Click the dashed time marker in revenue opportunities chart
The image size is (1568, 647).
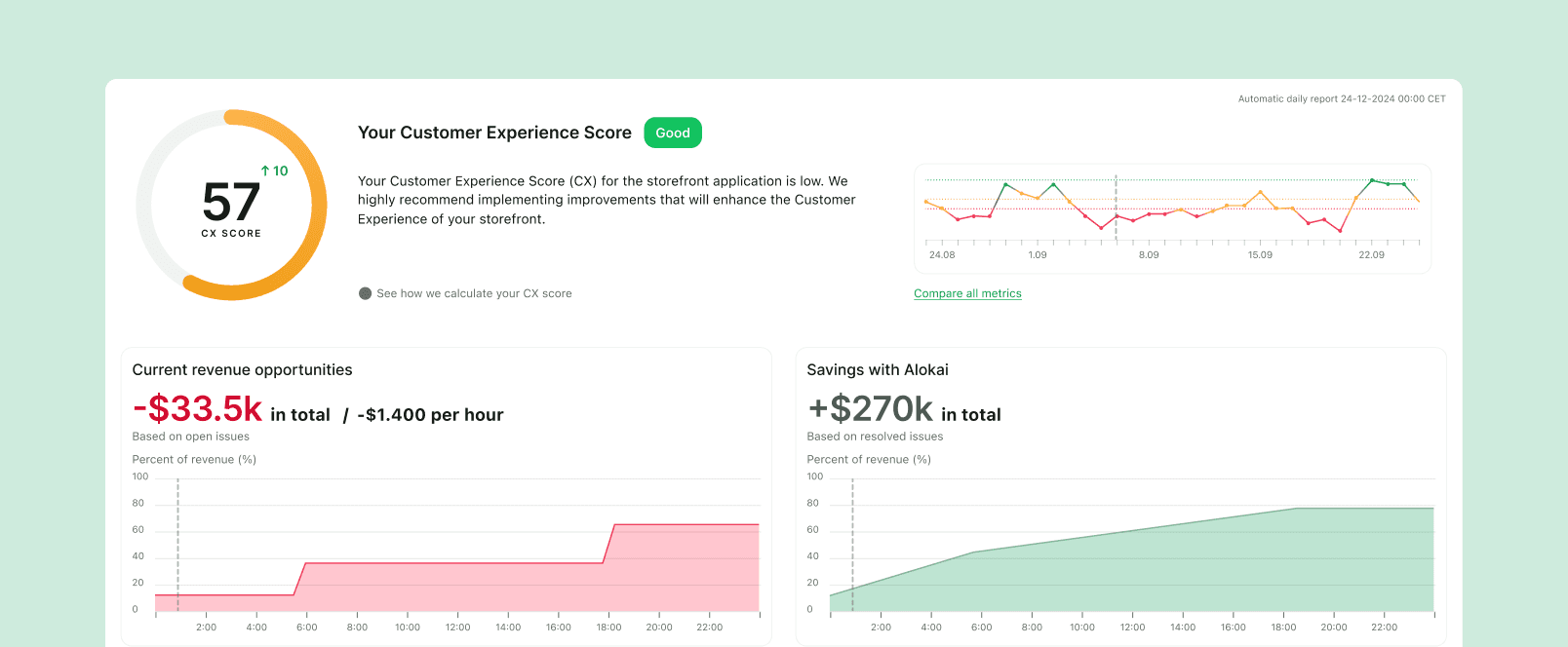(x=177, y=546)
